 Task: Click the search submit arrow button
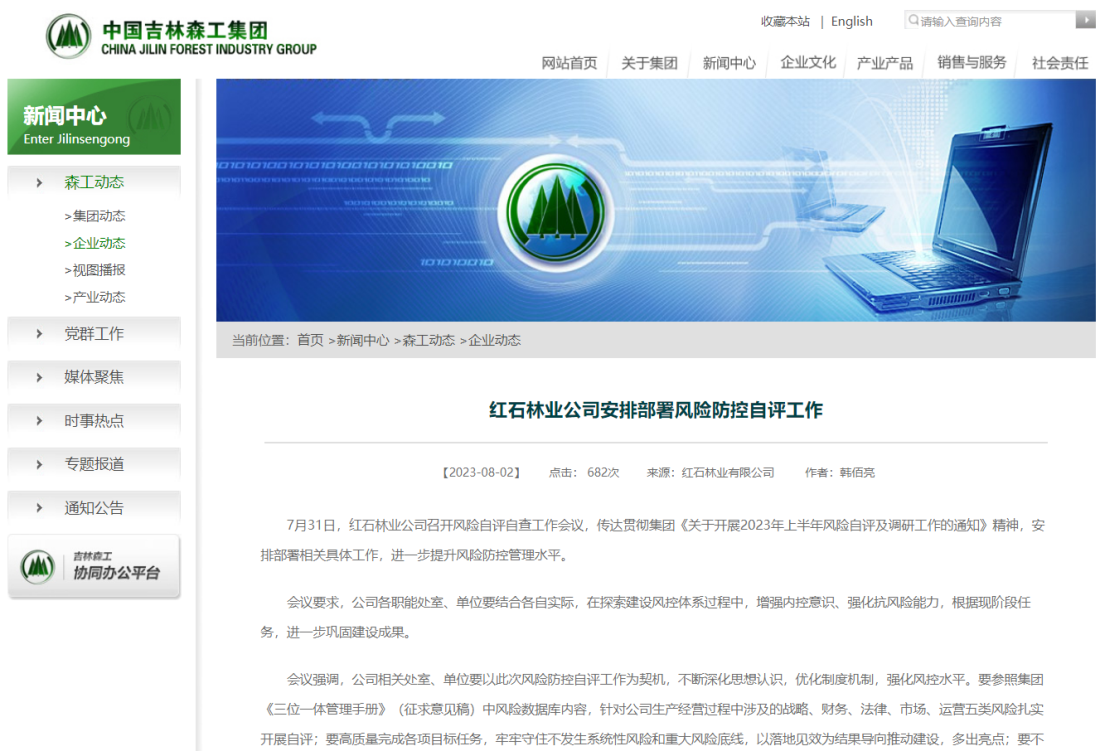(1085, 20)
